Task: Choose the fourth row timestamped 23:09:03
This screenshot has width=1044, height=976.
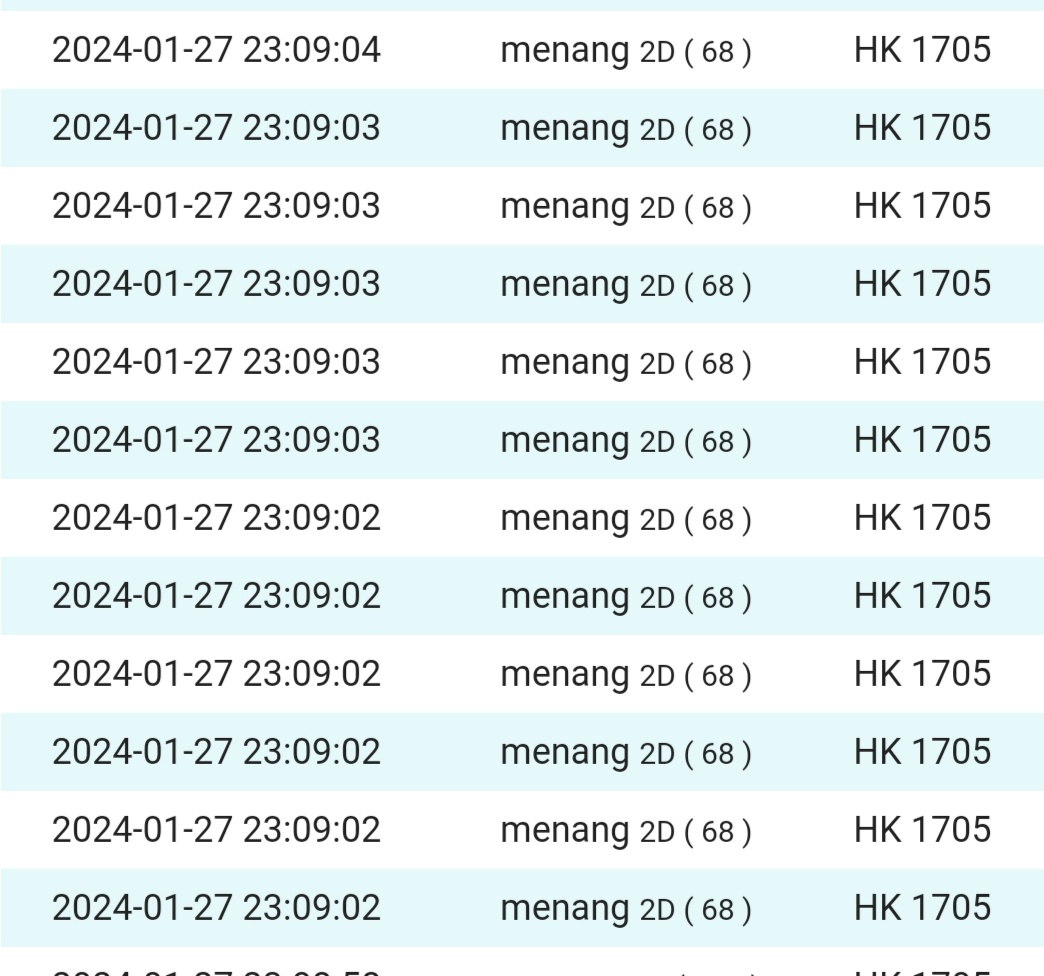Action: point(216,362)
